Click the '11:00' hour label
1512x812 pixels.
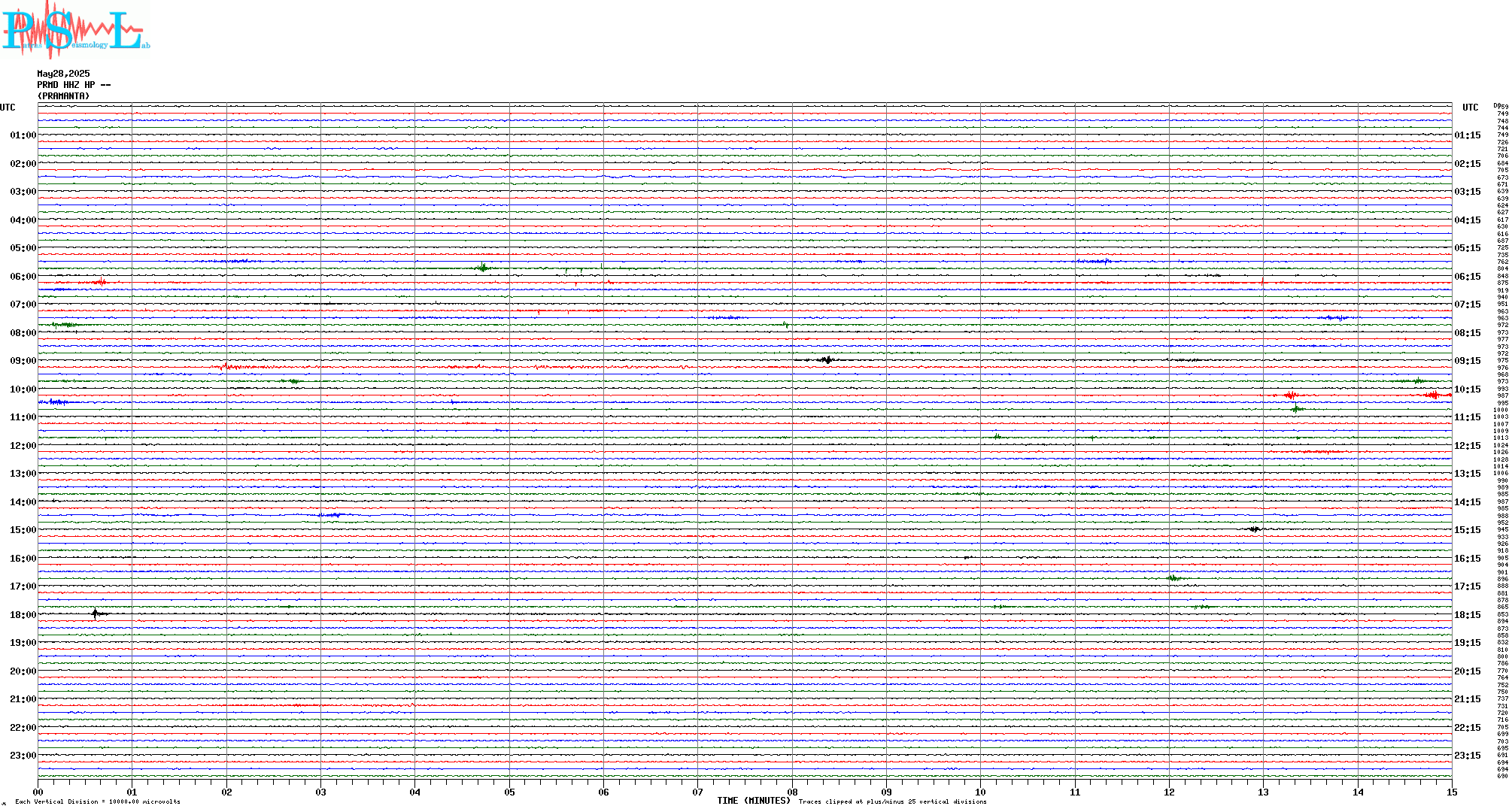23,417
